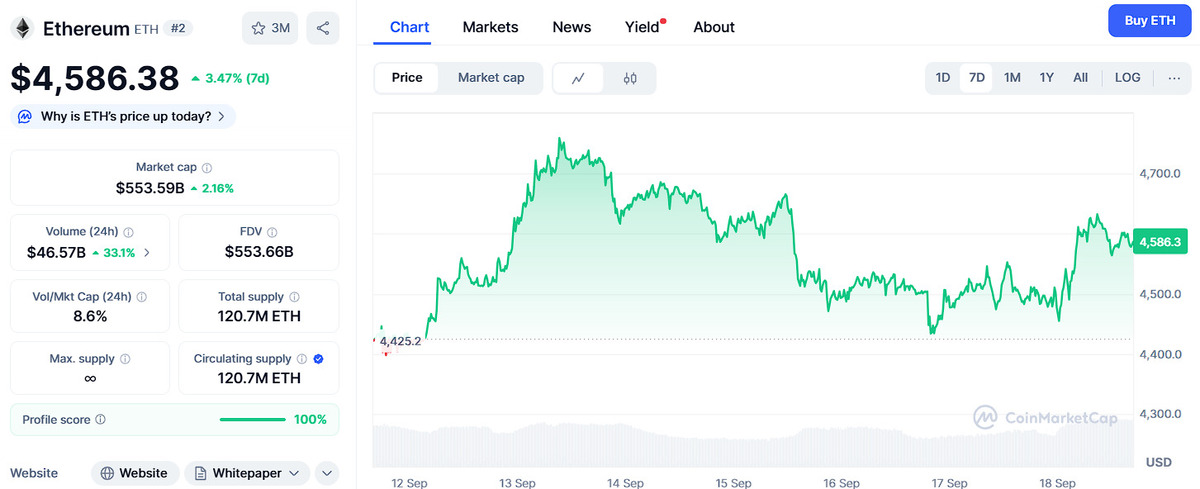Set chart range to 1Y
Screen dimensions: 1200x489
[x=1047, y=78]
